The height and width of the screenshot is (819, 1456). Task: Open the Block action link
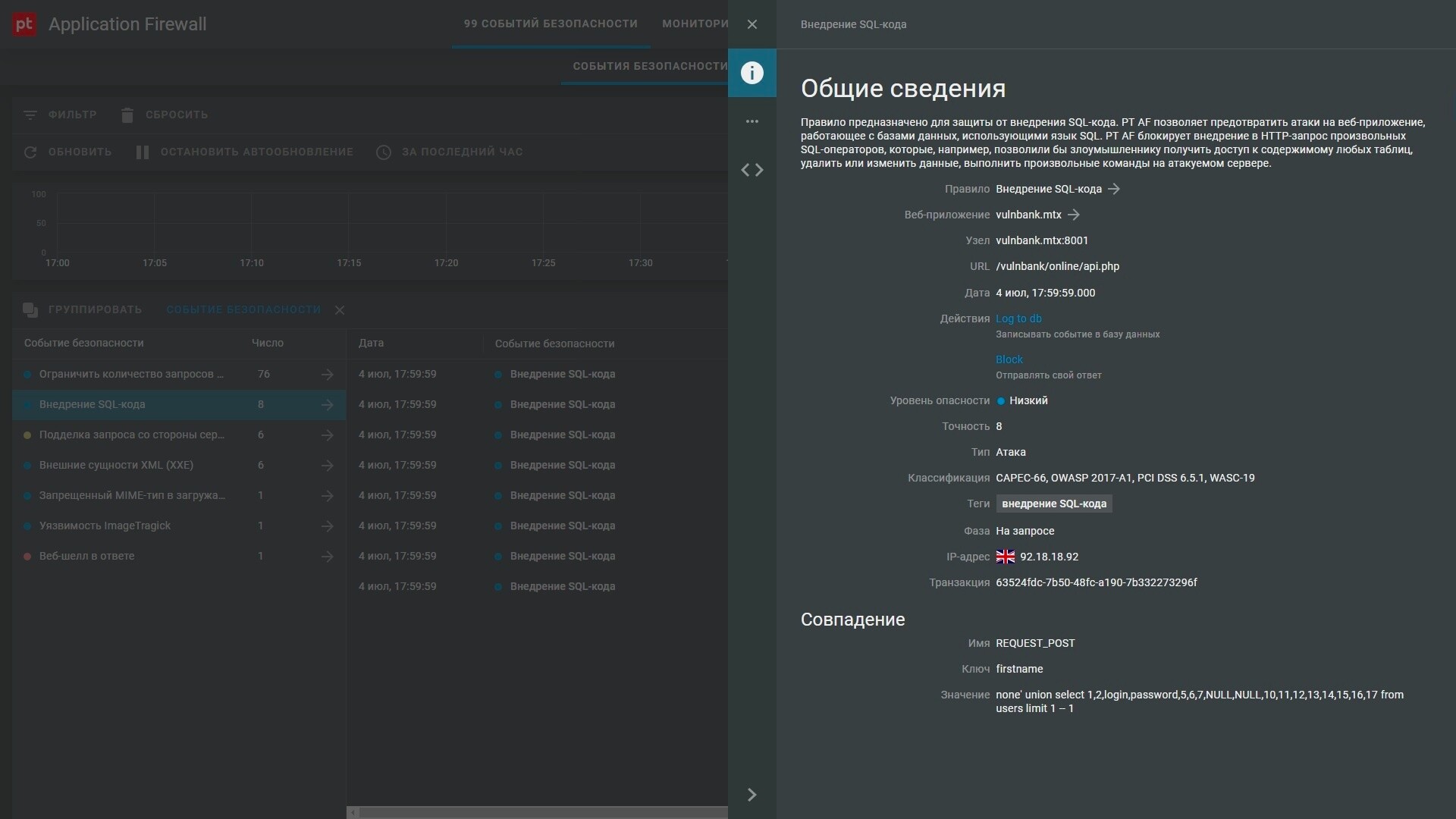tap(1009, 359)
